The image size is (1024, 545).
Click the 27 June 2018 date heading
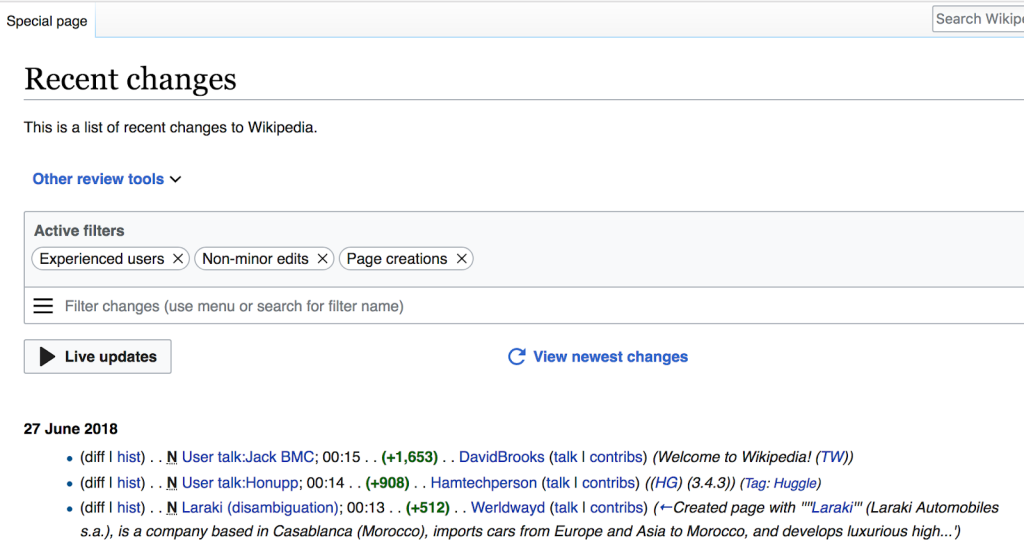coord(71,429)
